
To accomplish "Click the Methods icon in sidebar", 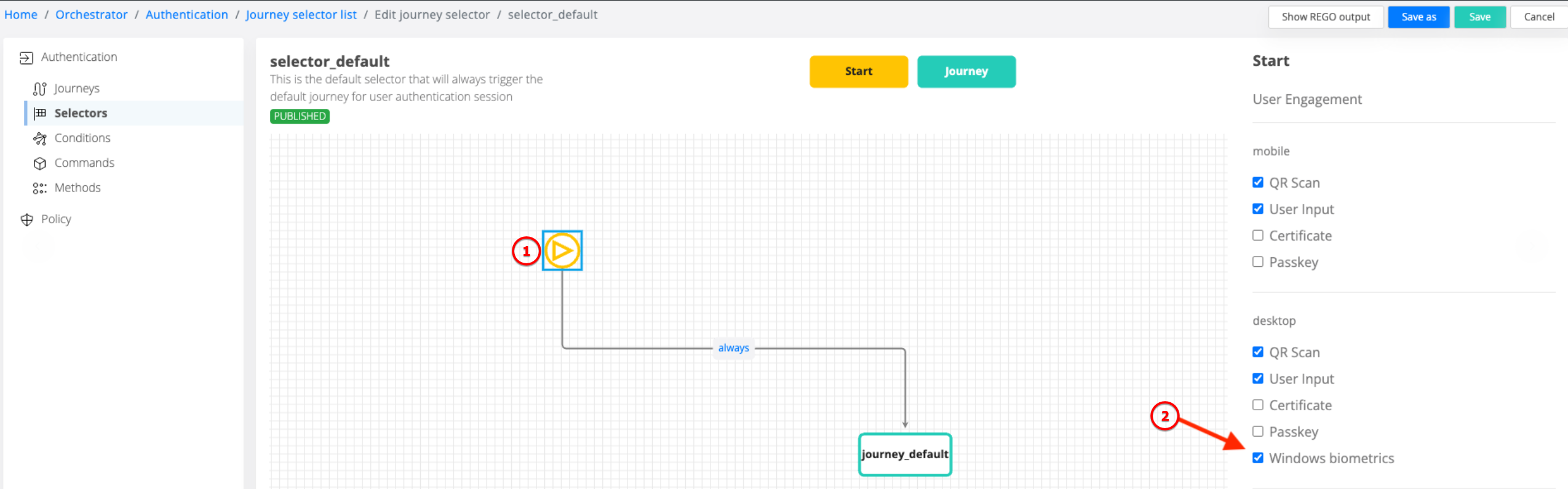I will pyautogui.click(x=40, y=188).
